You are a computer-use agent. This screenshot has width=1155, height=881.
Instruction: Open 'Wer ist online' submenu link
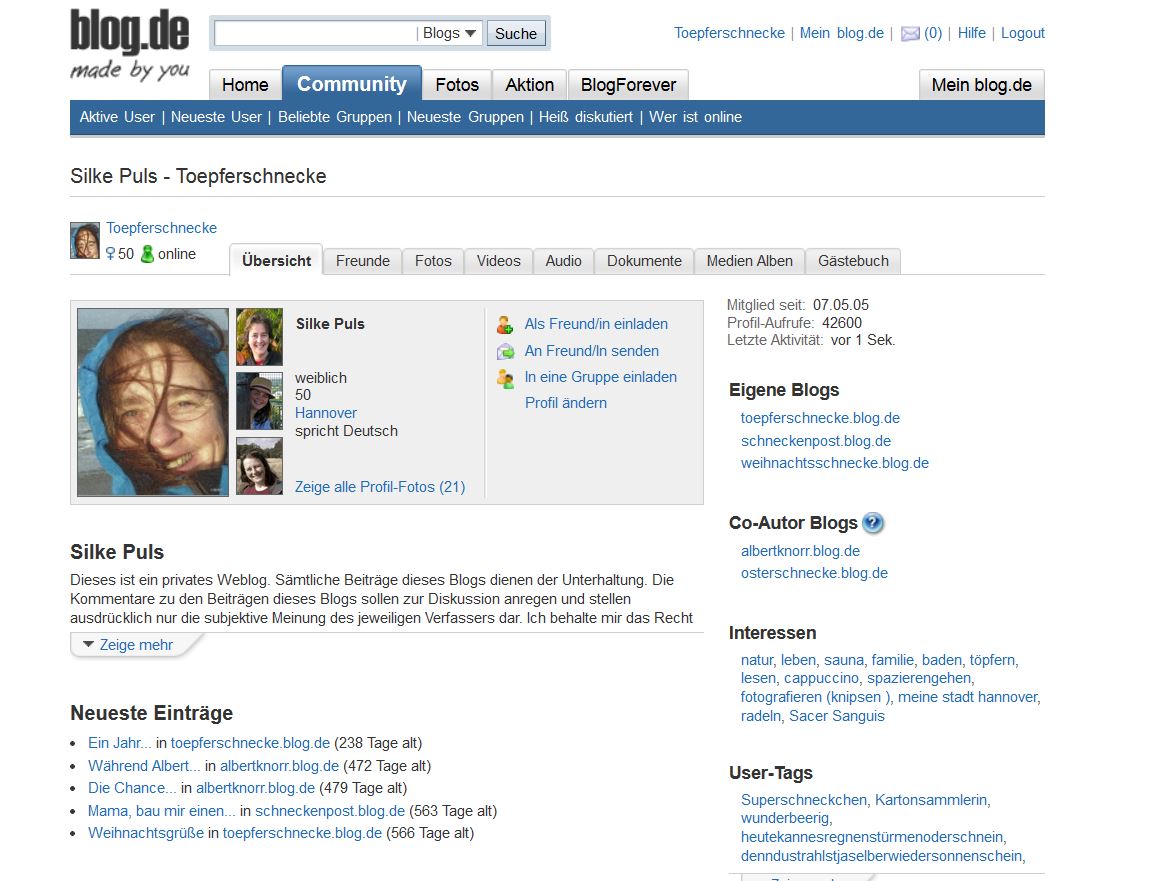[695, 117]
